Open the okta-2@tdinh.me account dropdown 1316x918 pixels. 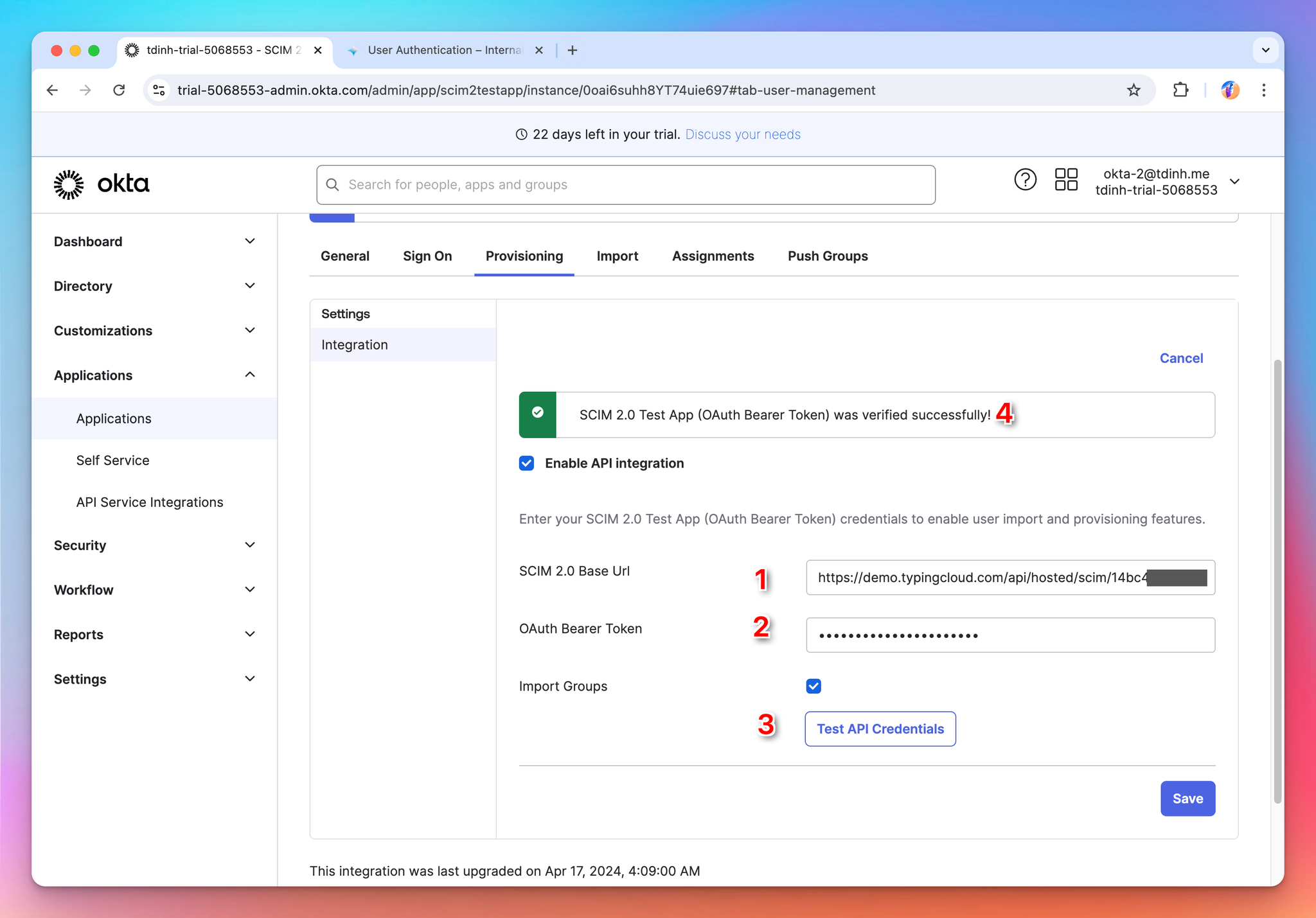coord(1168,182)
